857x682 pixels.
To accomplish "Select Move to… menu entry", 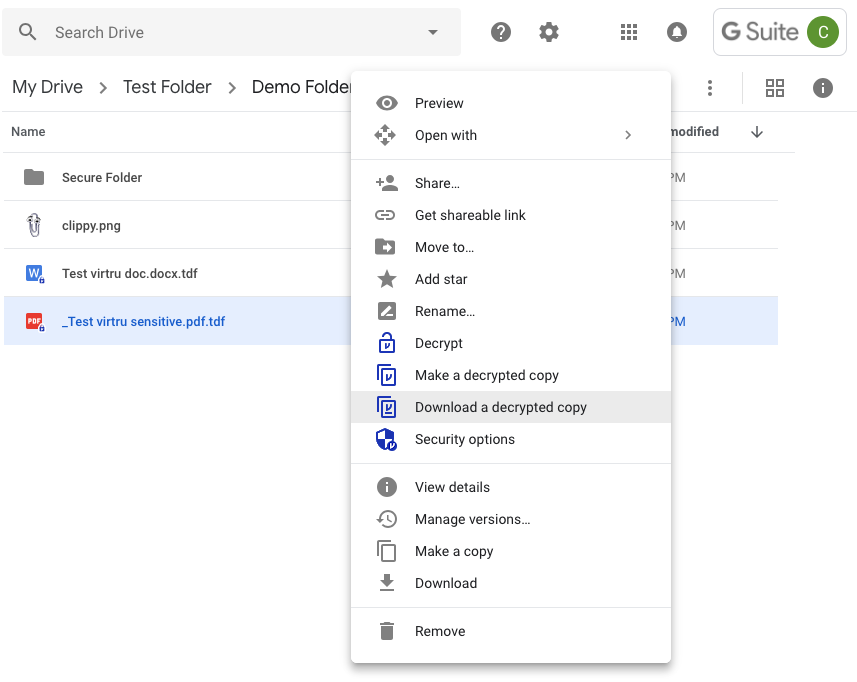I will (510, 247).
